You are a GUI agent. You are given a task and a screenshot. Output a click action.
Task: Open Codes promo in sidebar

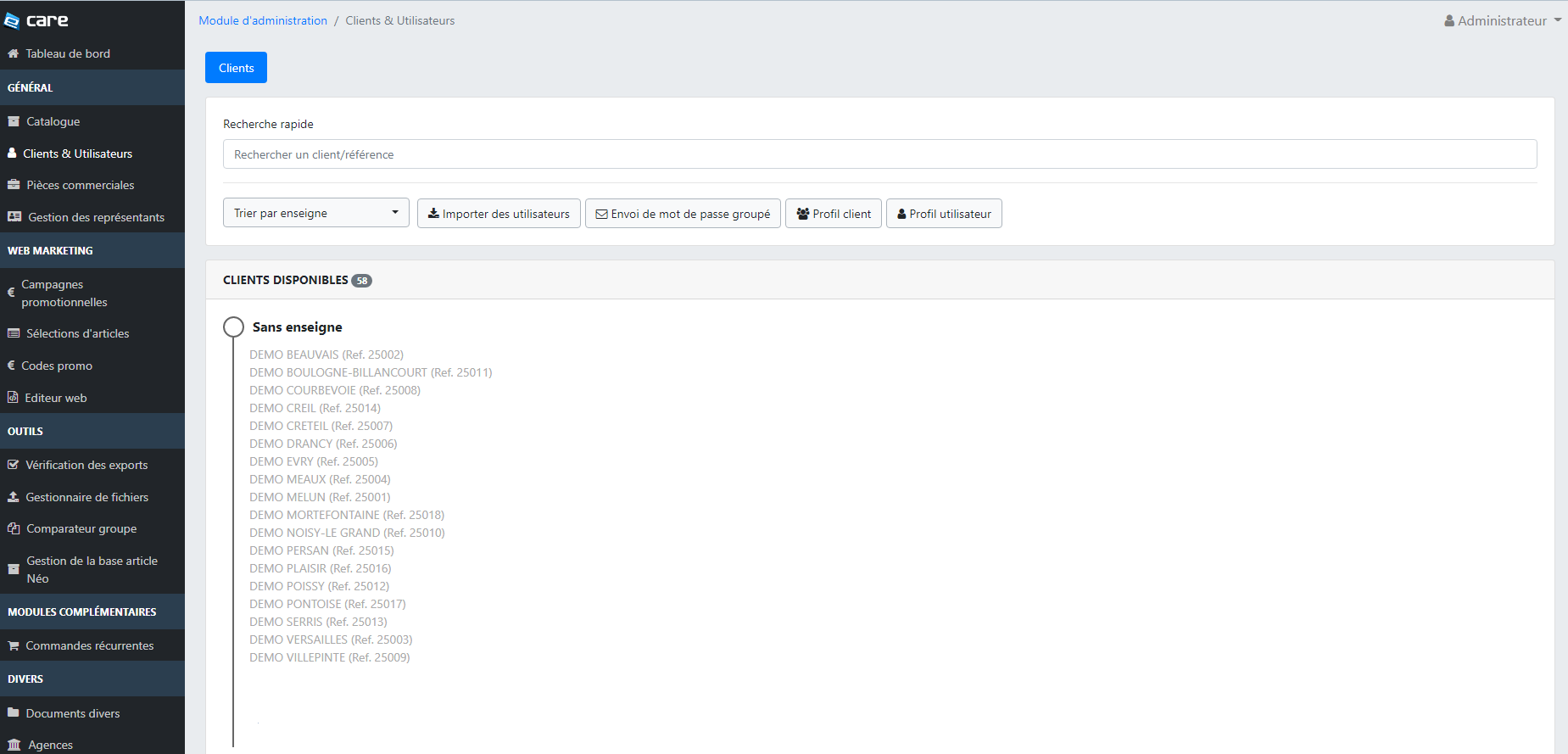tap(57, 366)
